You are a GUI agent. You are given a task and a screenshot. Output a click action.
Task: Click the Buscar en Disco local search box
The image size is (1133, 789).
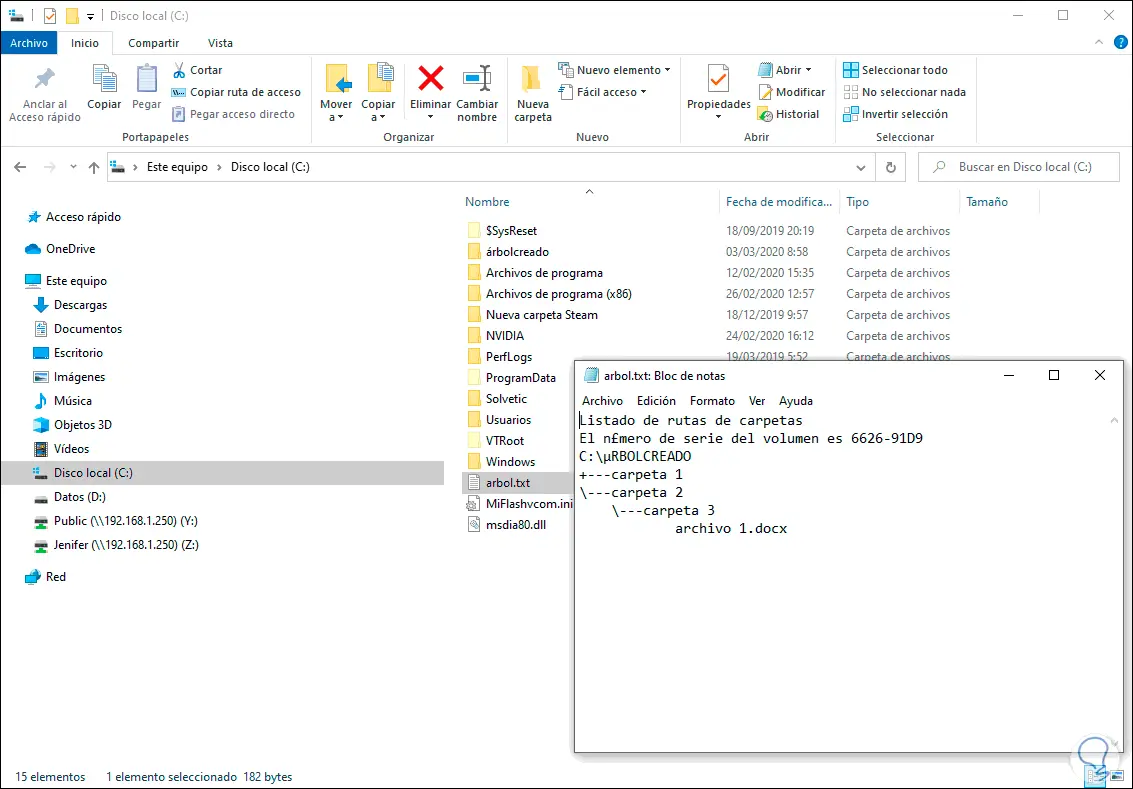pos(1019,167)
